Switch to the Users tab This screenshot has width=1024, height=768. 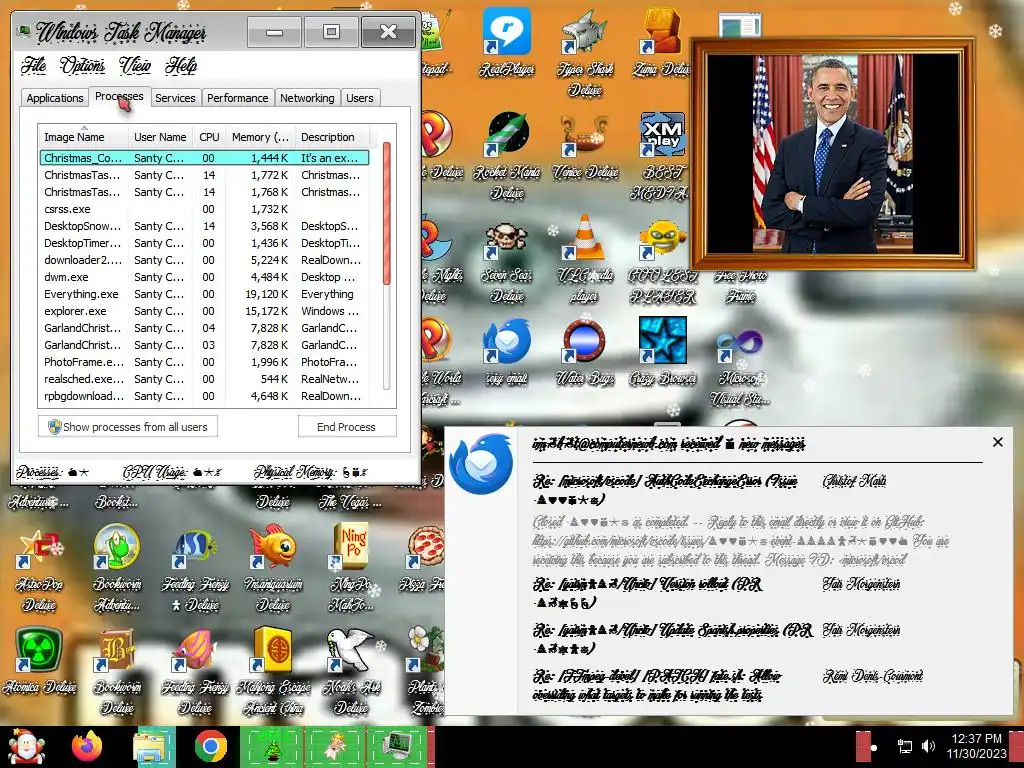360,98
